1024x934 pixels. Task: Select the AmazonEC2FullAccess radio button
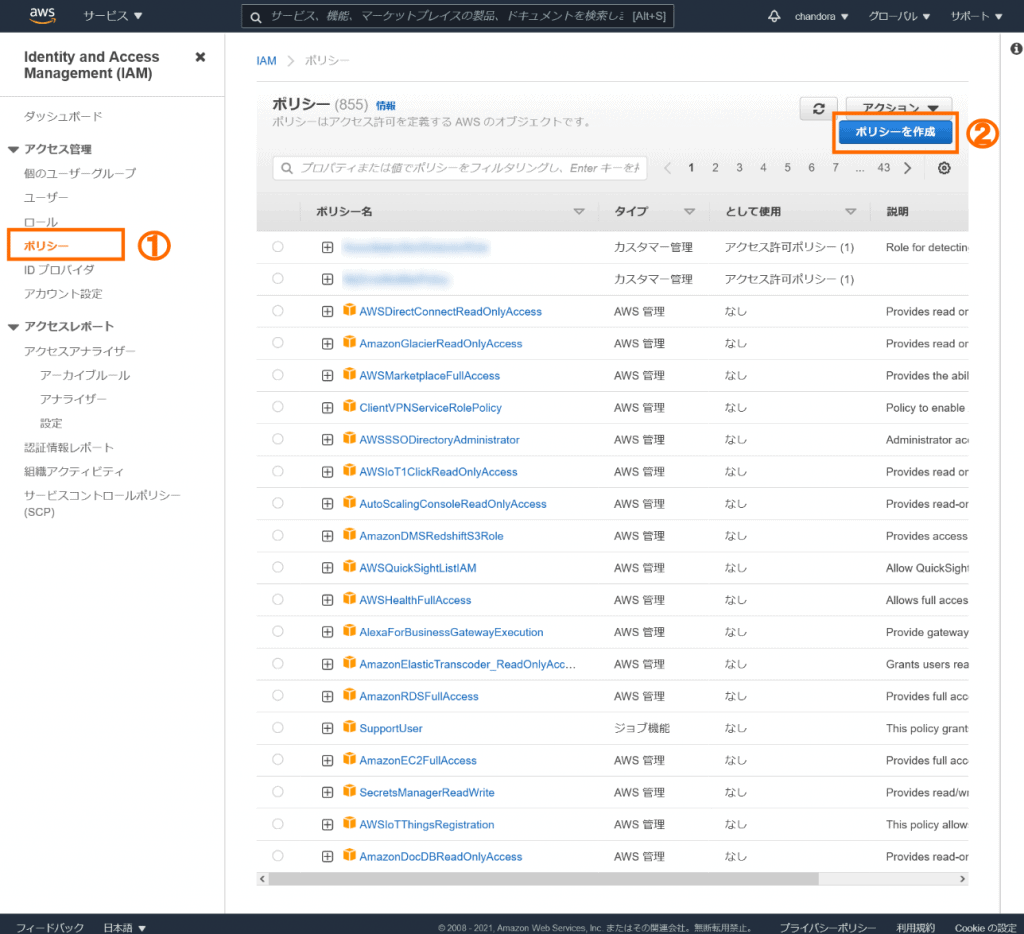(278, 760)
